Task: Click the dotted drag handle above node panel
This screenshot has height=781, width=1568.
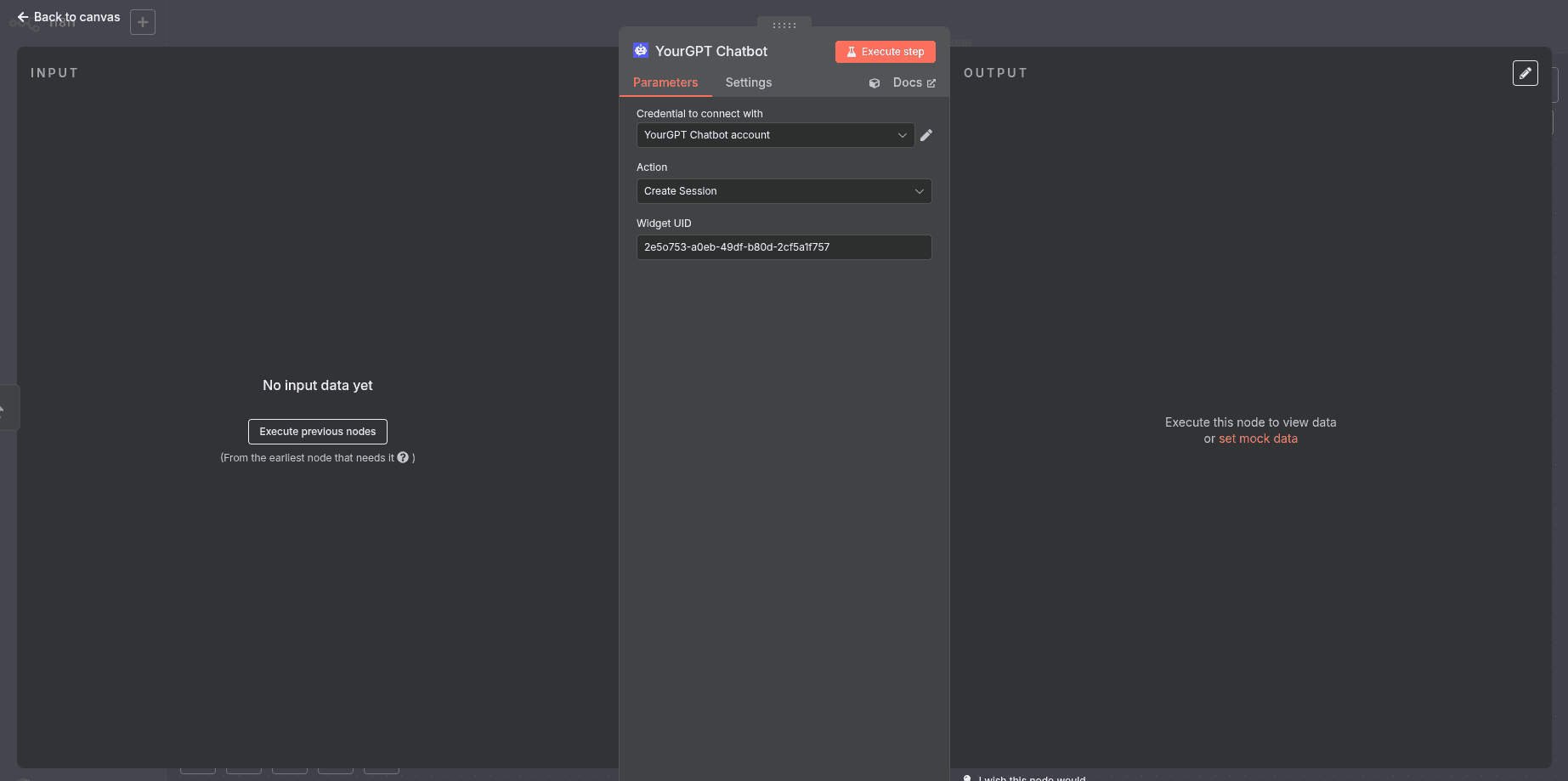Action: pos(784,25)
